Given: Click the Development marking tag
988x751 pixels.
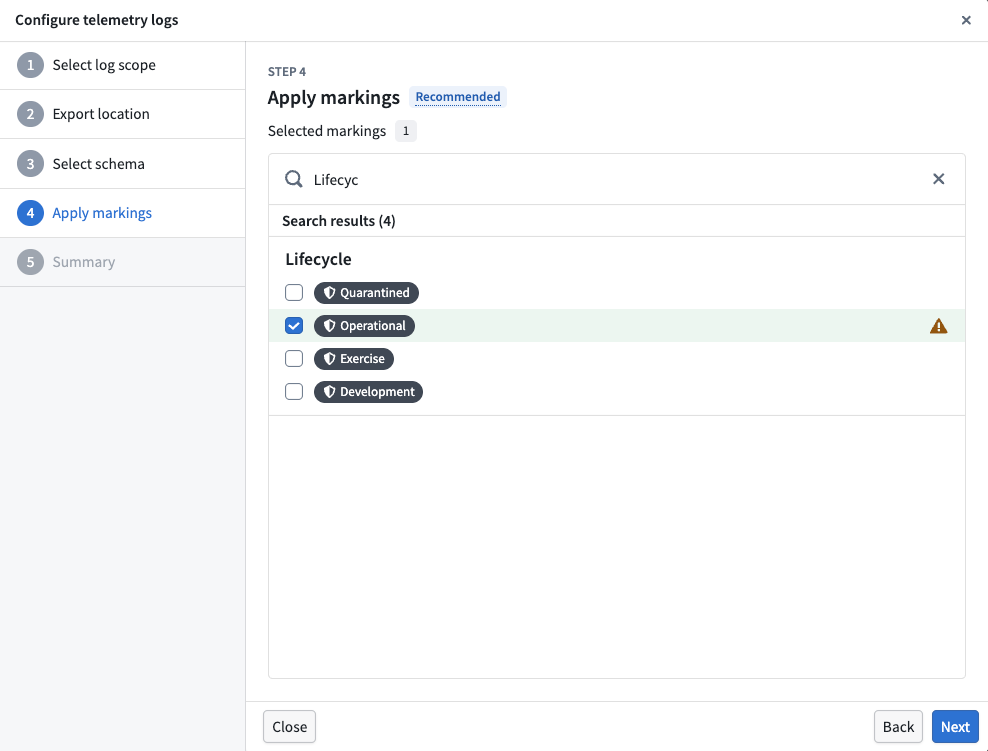Looking at the screenshot, I should [368, 392].
